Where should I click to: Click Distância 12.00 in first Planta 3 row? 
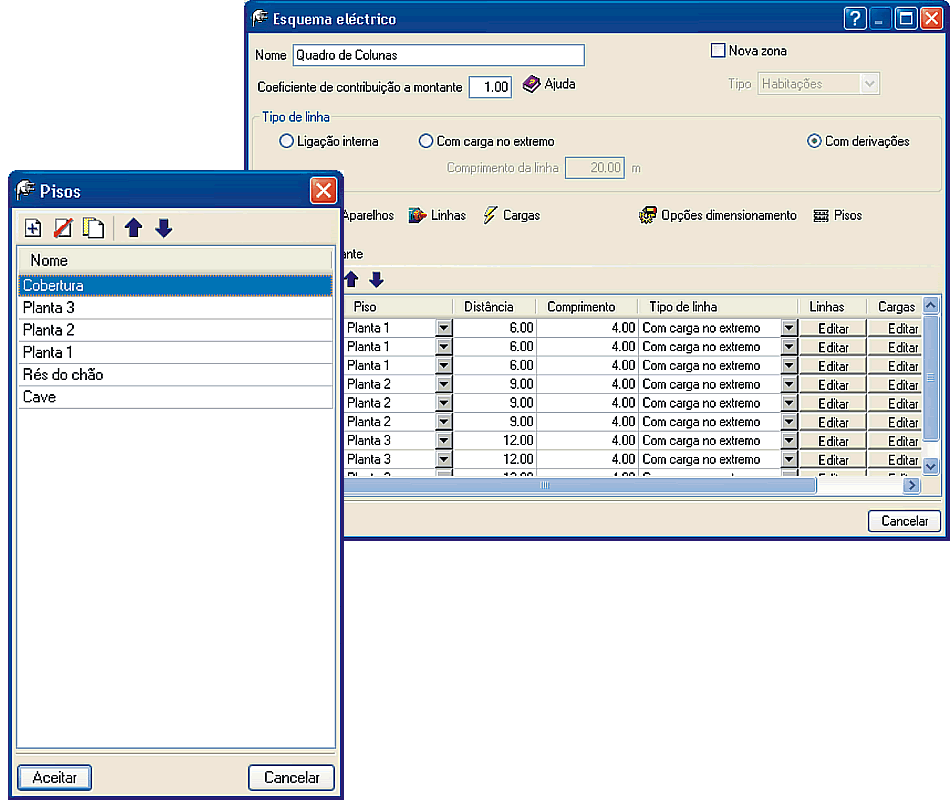click(494, 441)
